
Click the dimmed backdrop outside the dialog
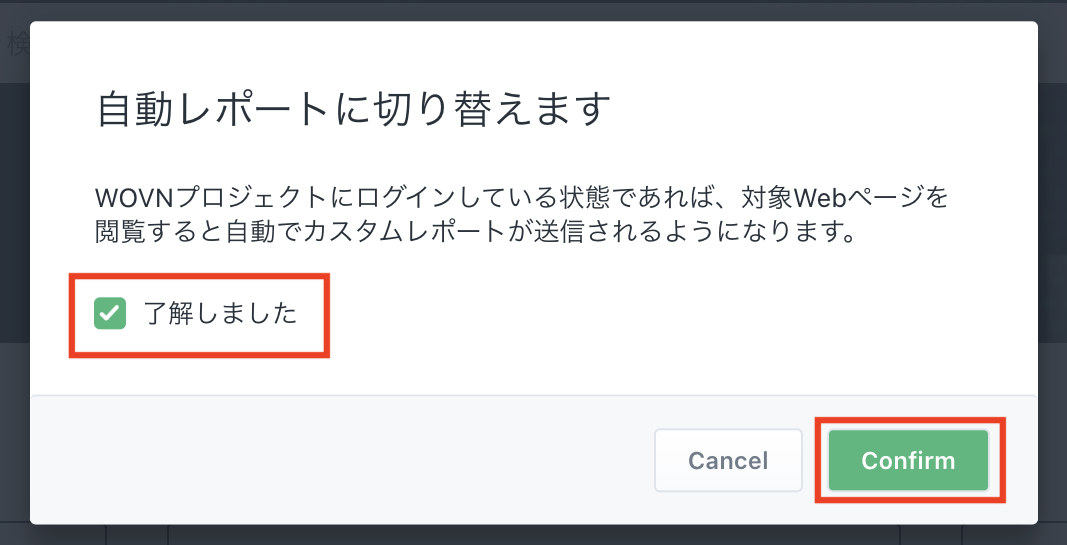click(1052, 300)
